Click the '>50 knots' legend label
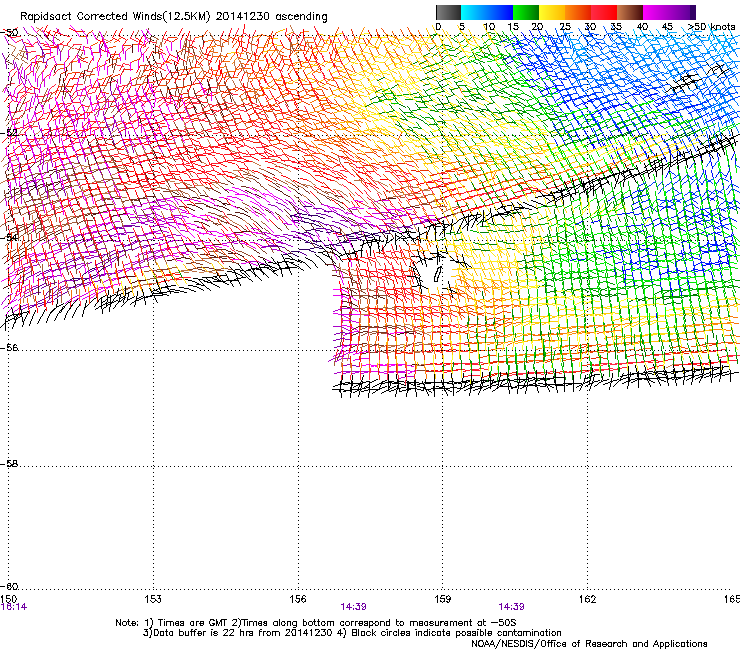The height and width of the screenshot is (650, 740). [711, 27]
